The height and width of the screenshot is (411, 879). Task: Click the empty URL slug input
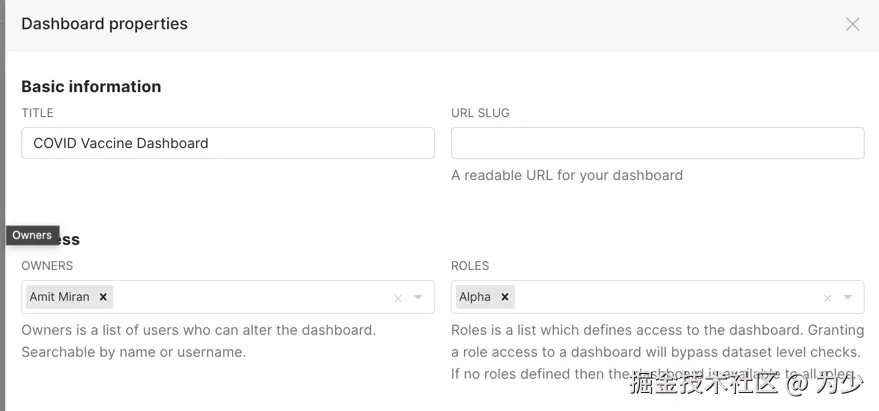point(657,143)
